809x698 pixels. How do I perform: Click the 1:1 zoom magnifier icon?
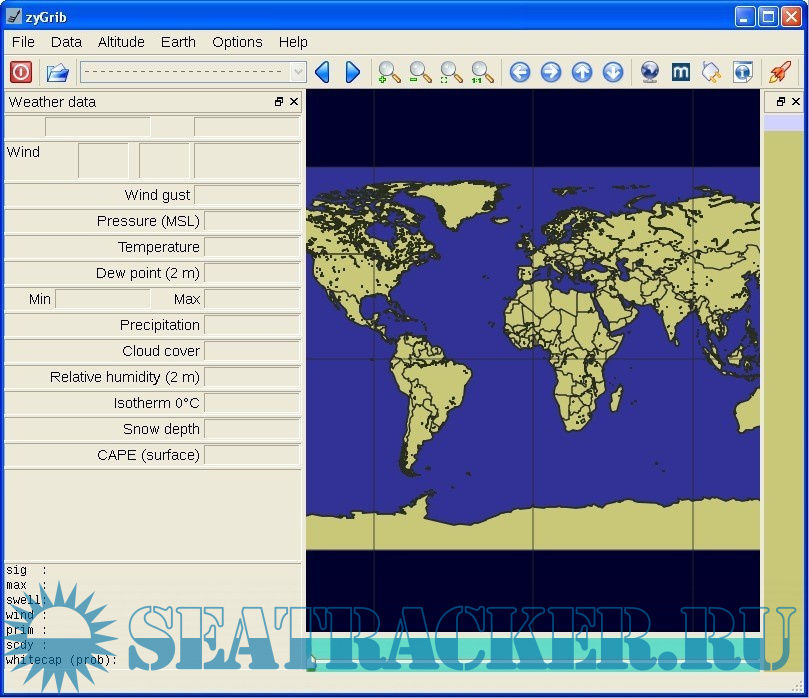click(483, 72)
